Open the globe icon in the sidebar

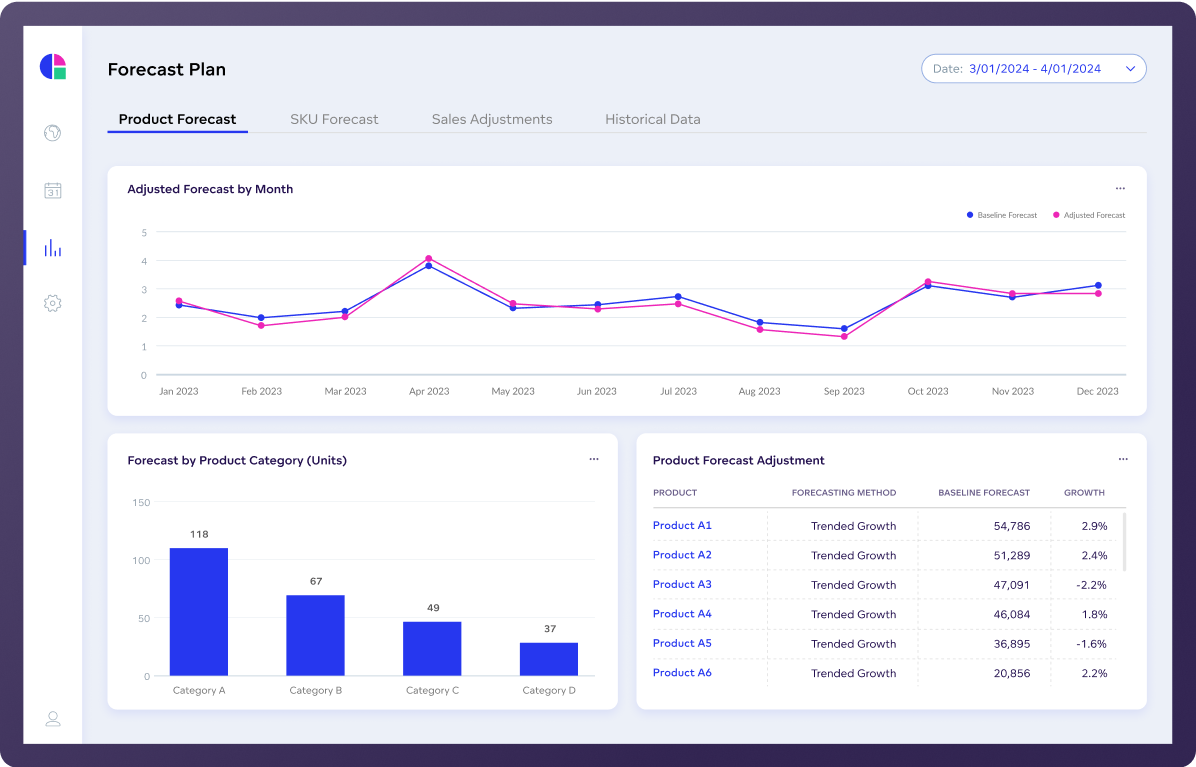click(x=53, y=133)
